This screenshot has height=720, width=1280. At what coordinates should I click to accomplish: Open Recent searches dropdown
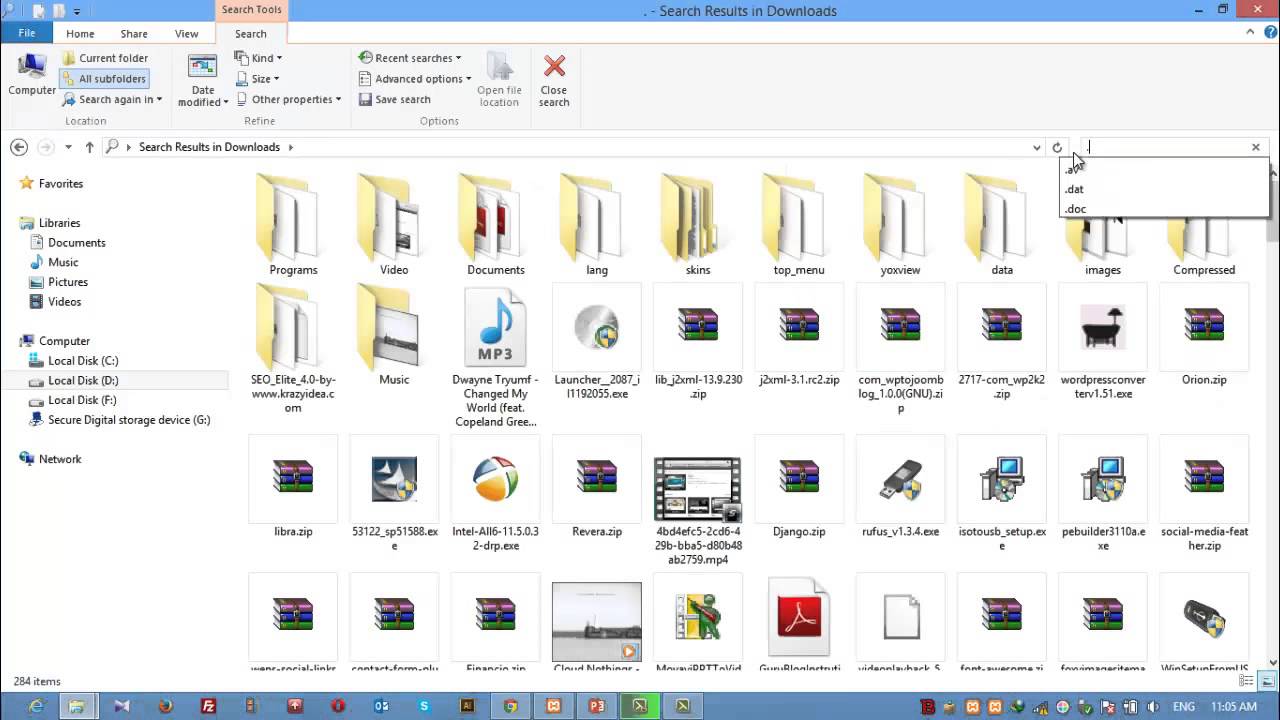(x=410, y=58)
